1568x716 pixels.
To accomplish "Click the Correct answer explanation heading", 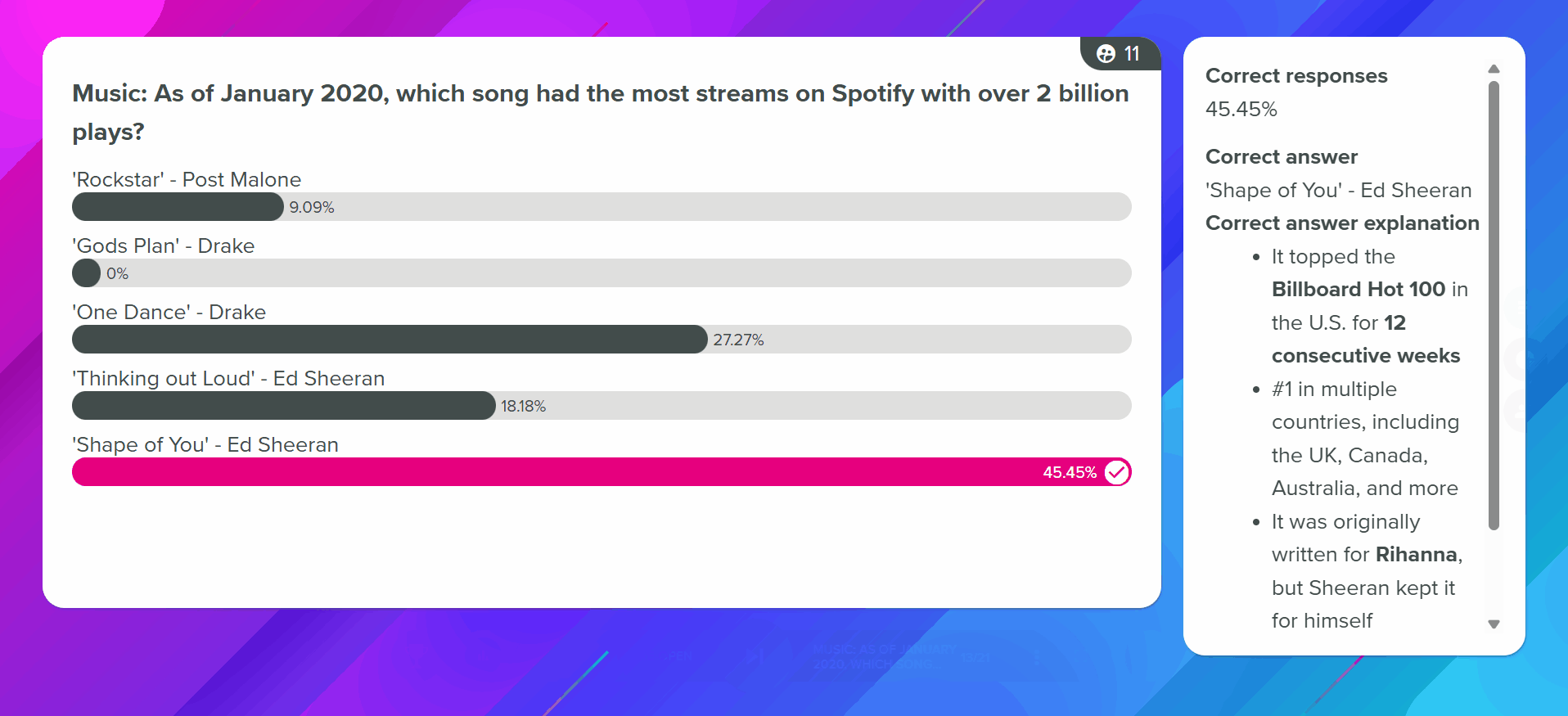I will [1342, 223].
